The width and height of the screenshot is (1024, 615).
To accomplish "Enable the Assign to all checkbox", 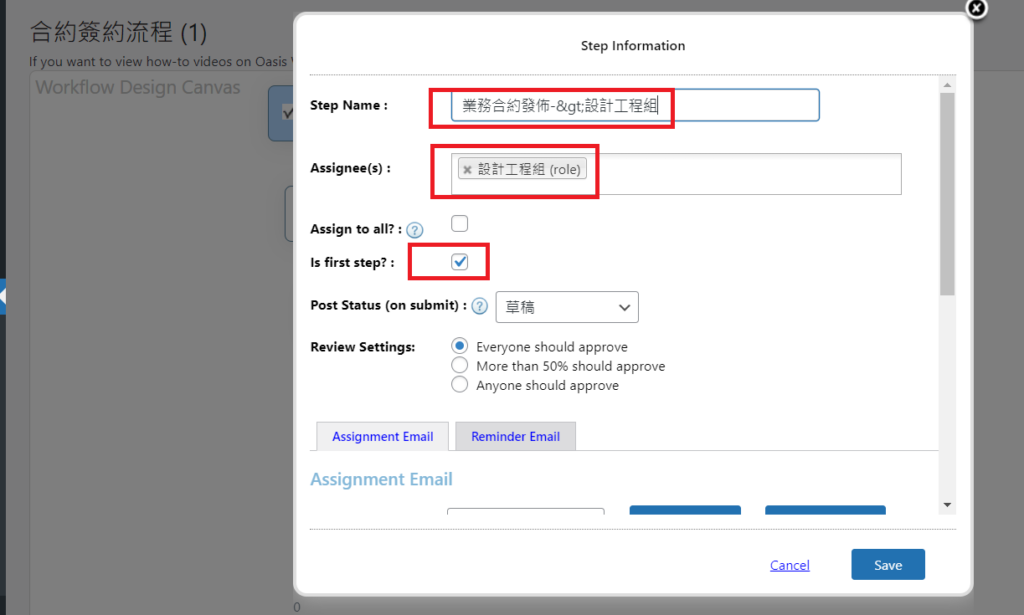I will tap(460, 224).
